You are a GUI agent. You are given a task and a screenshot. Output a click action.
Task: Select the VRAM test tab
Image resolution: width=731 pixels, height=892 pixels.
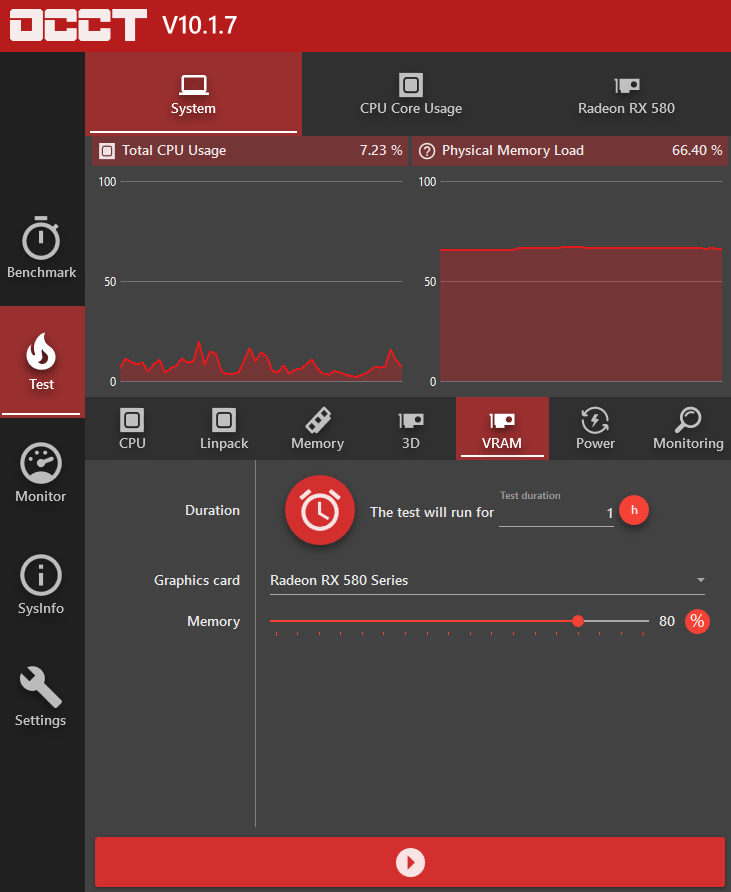502,428
